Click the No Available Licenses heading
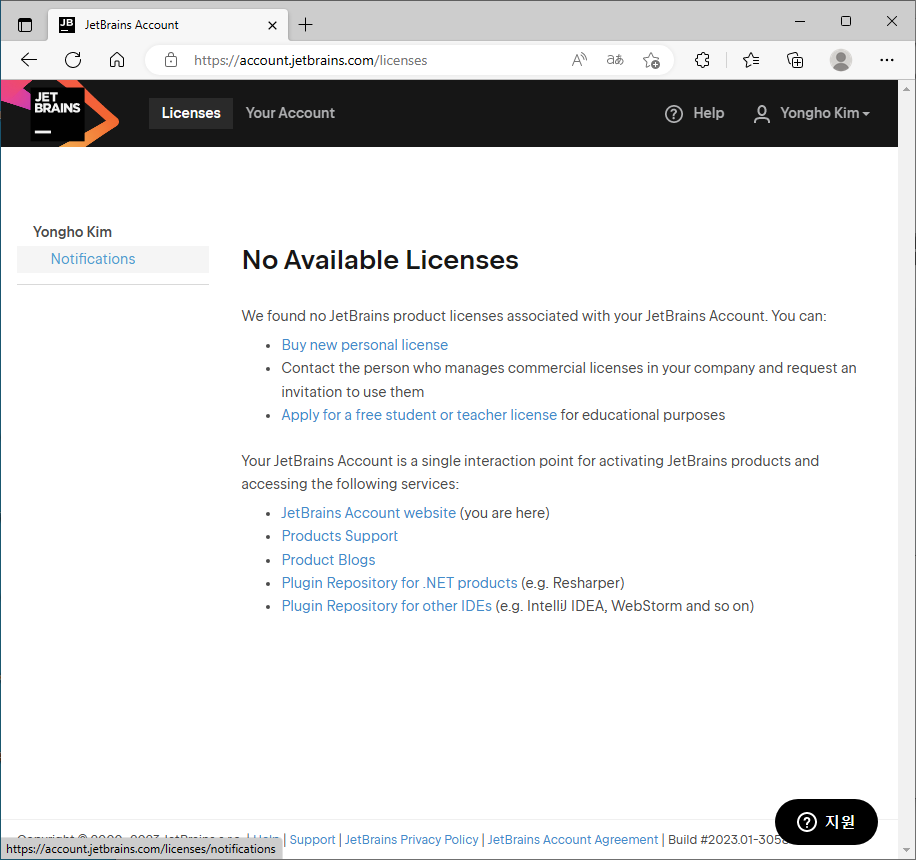Screen dimensions: 916x860 point(380,260)
